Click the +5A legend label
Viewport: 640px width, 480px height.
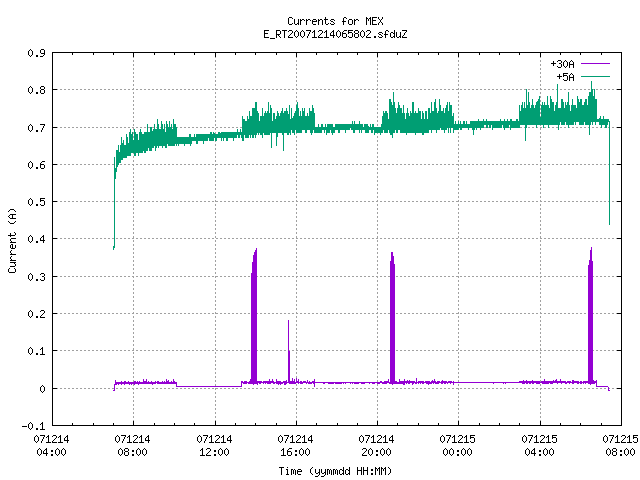pyautogui.click(x=565, y=77)
